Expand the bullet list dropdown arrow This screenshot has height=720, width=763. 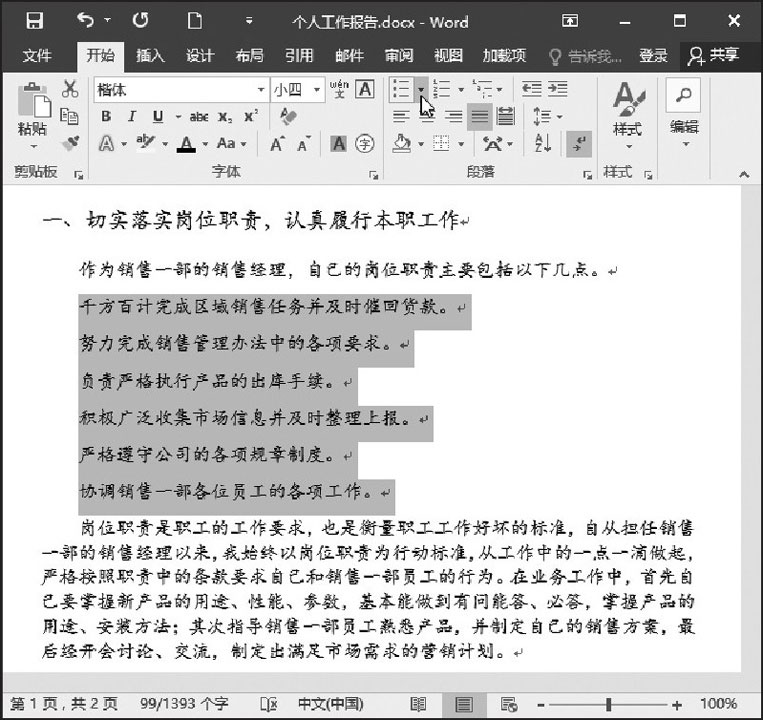pyautogui.click(x=421, y=90)
